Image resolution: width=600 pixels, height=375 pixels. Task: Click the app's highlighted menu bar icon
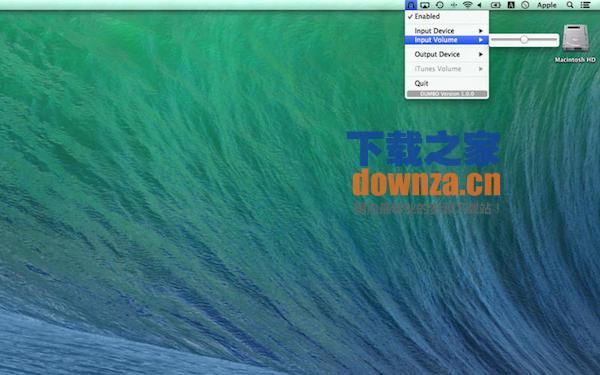pos(411,5)
